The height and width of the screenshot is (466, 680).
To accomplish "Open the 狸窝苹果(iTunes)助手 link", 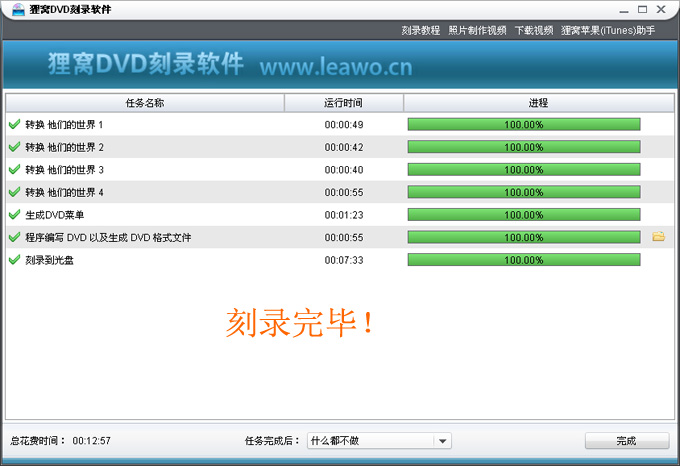I will [x=608, y=30].
